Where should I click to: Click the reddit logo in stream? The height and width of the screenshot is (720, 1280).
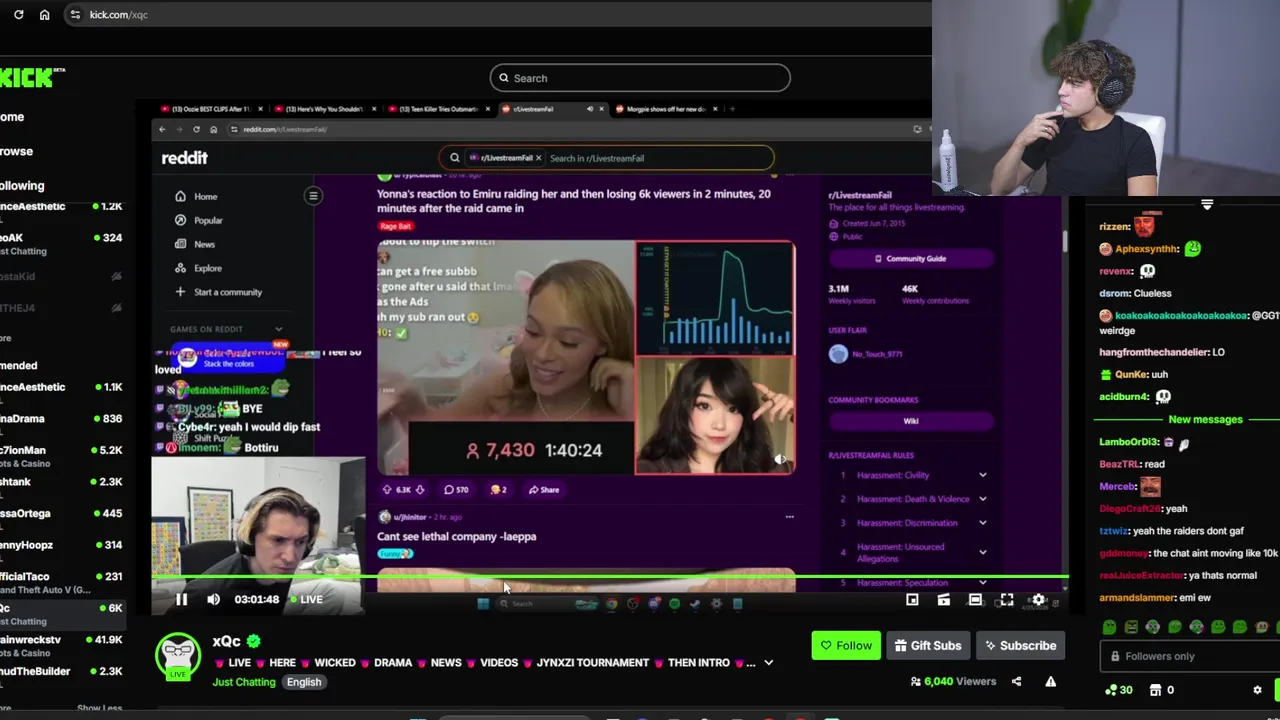tap(185, 158)
